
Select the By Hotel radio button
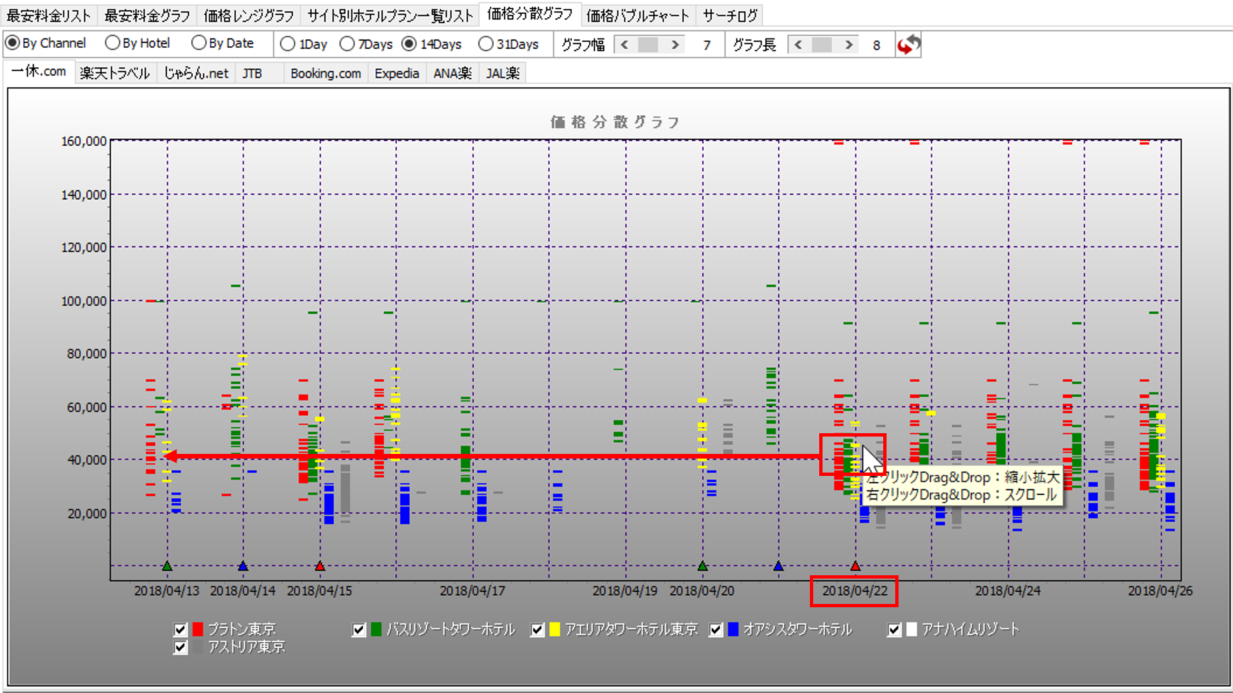pos(113,44)
